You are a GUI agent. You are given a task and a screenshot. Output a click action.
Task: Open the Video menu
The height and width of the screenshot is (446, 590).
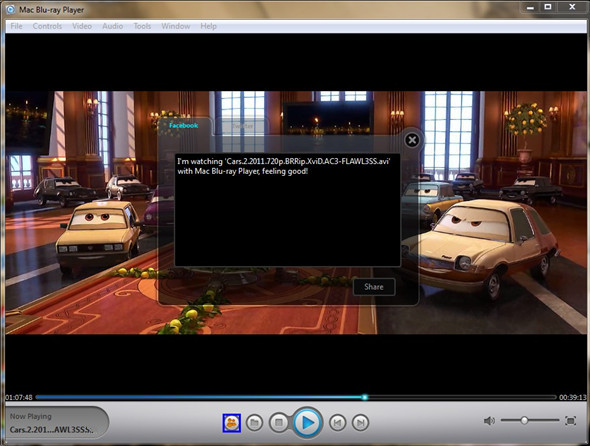[x=82, y=26]
